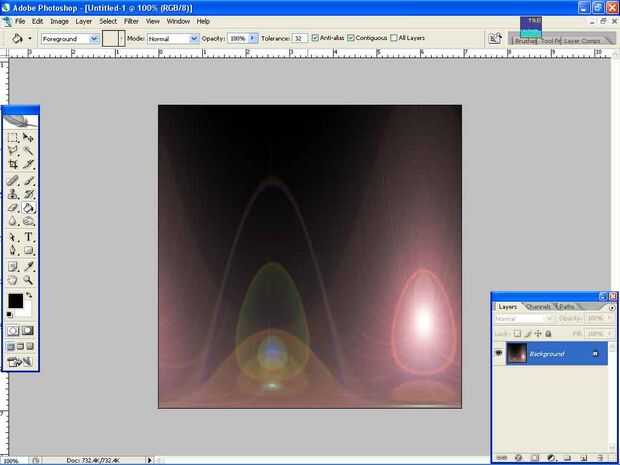Switch to Quick Mask mode
620x465 pixels.
point(27,331)
